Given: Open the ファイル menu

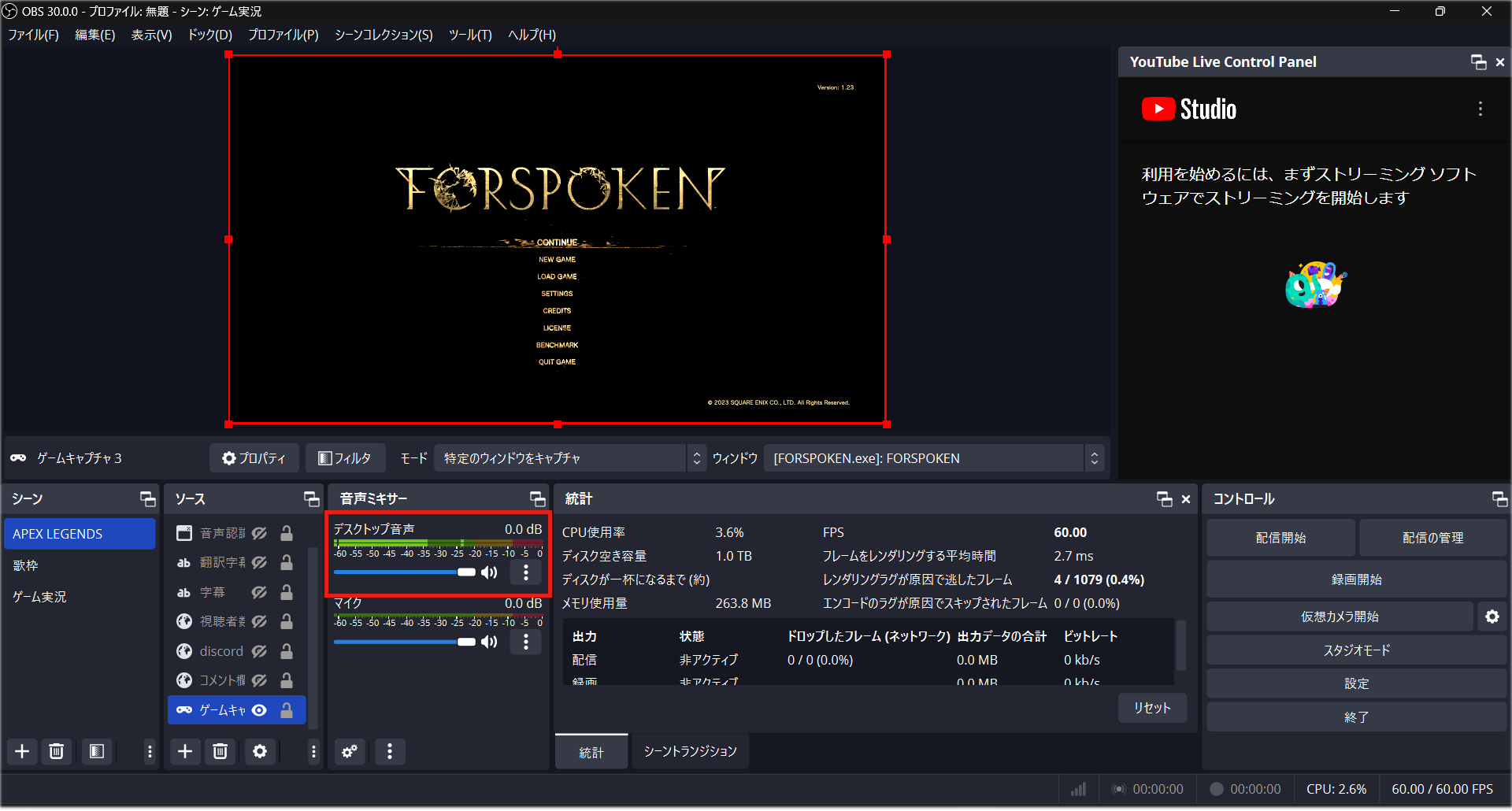Looking at the screenshot, I should [x=33, y=35].
